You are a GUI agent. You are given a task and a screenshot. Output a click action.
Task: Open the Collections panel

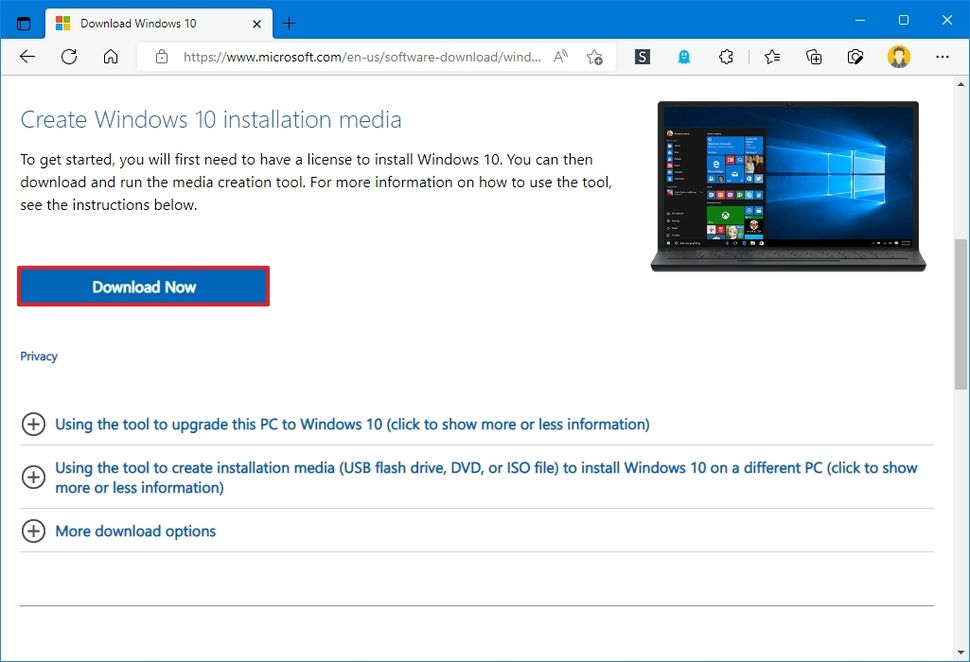pos(814,57)
